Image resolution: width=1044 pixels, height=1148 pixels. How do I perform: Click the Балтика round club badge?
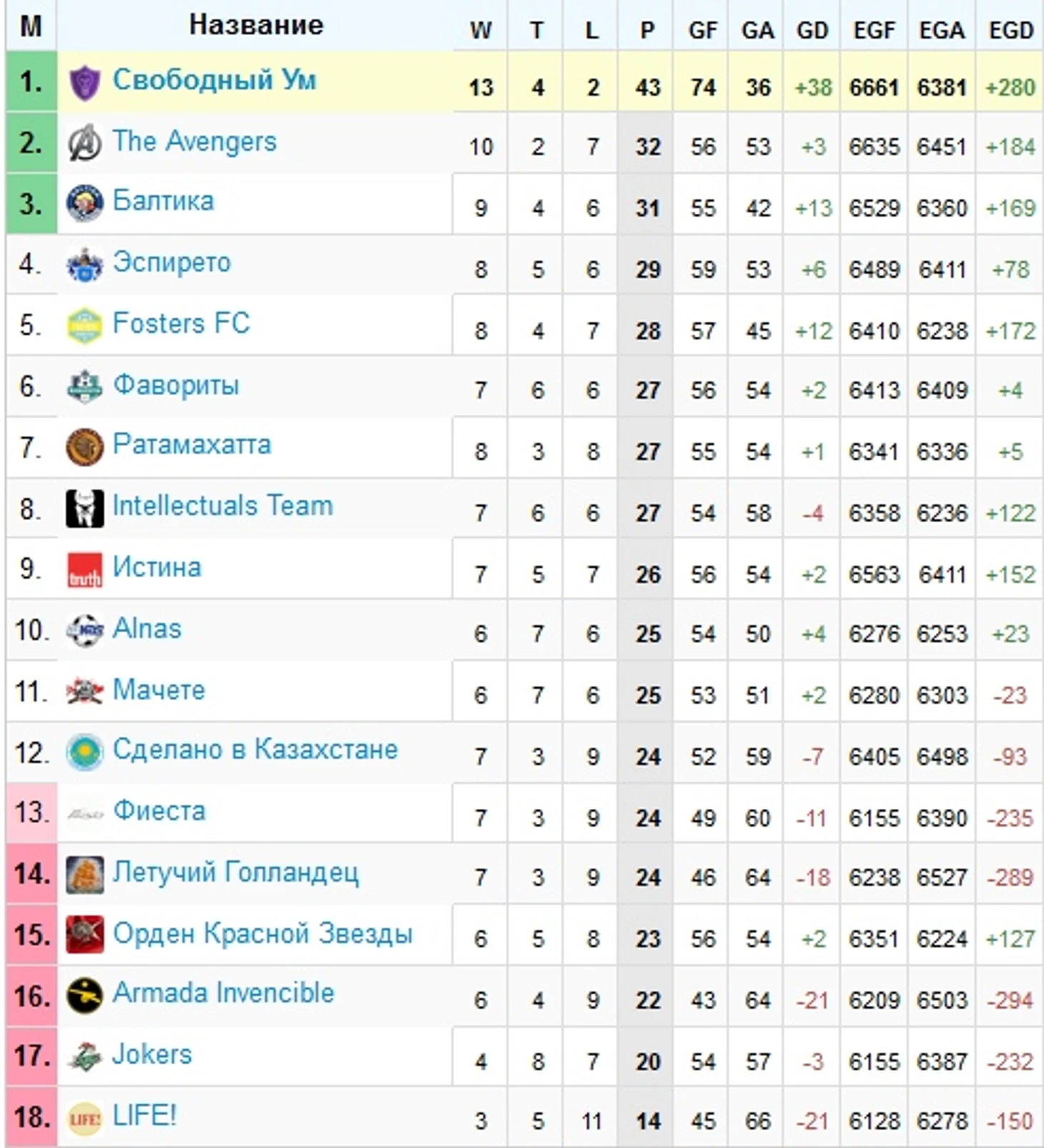[84, 203]
